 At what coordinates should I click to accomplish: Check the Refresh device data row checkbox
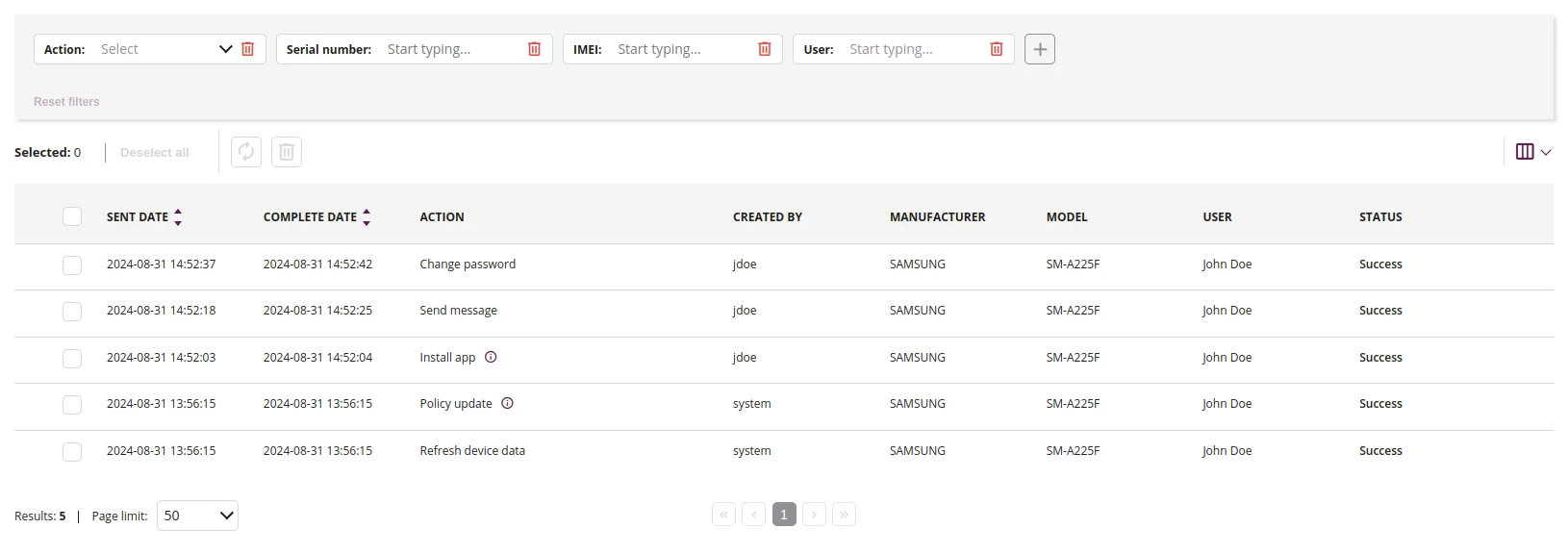tap(72, 451)
